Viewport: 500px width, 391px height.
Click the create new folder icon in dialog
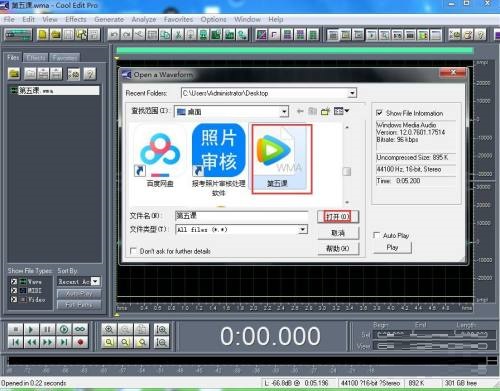point(325,111)
